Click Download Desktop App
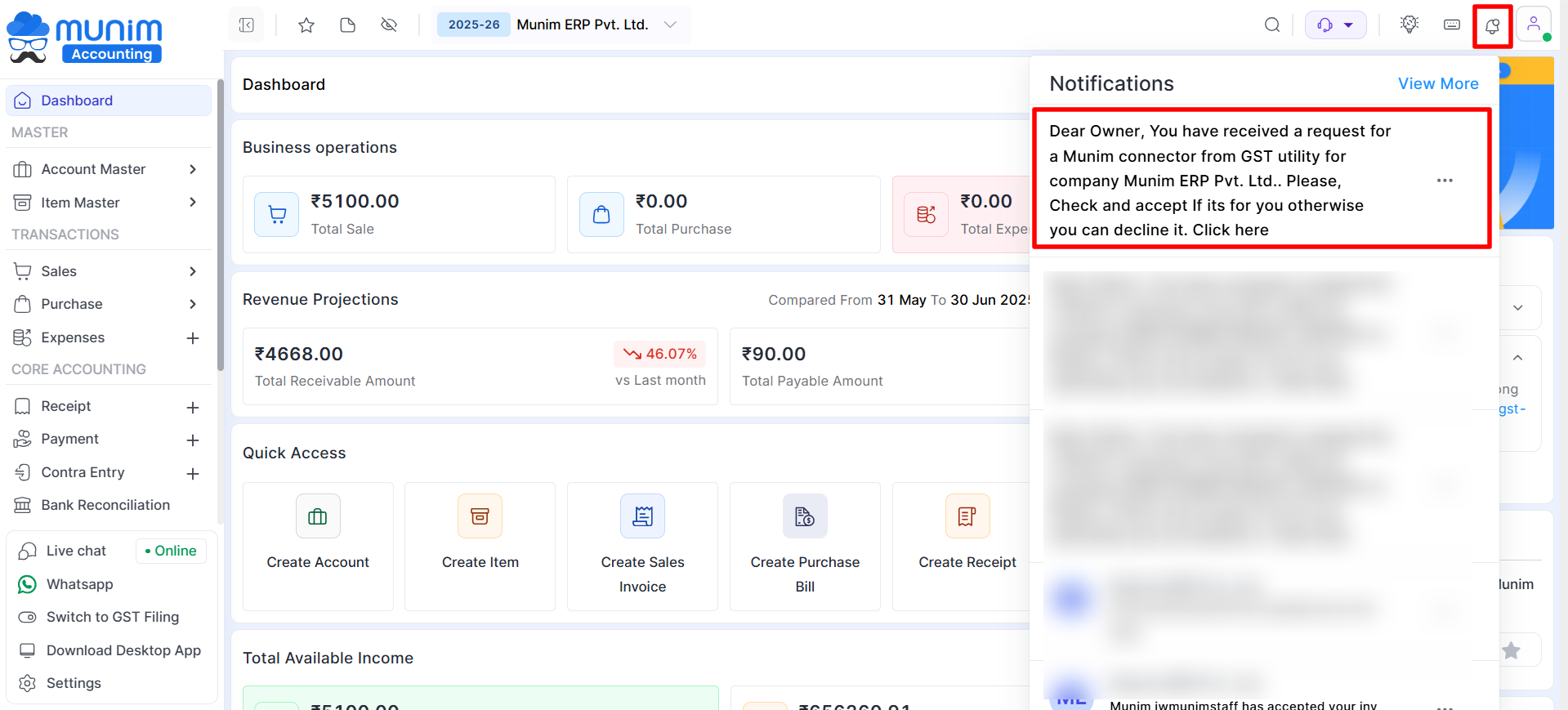Viewport: 1568px width, 710px height. pyautogui.click(x=123, y=650)
